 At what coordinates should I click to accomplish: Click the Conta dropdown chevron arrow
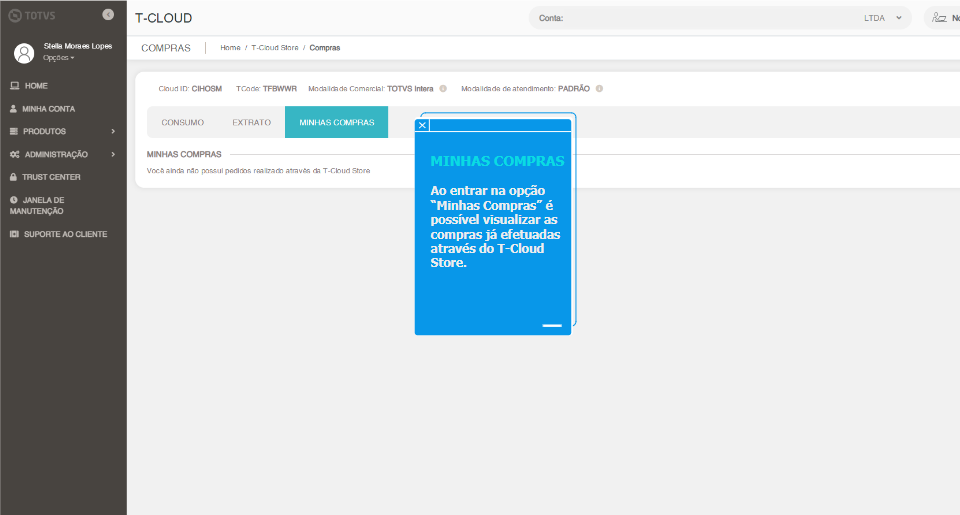click(899, 18)
